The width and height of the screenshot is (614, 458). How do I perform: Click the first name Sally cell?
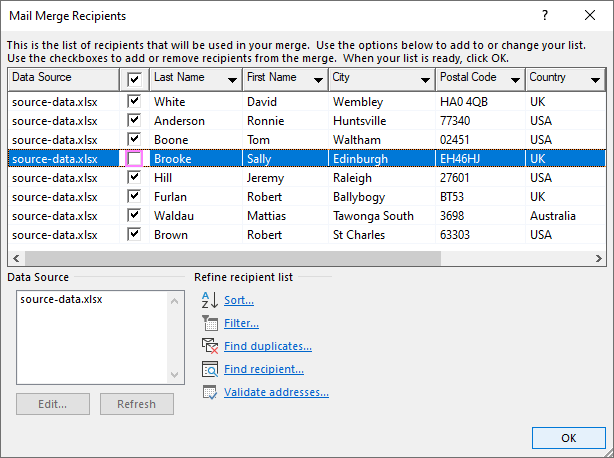point(285,159)
